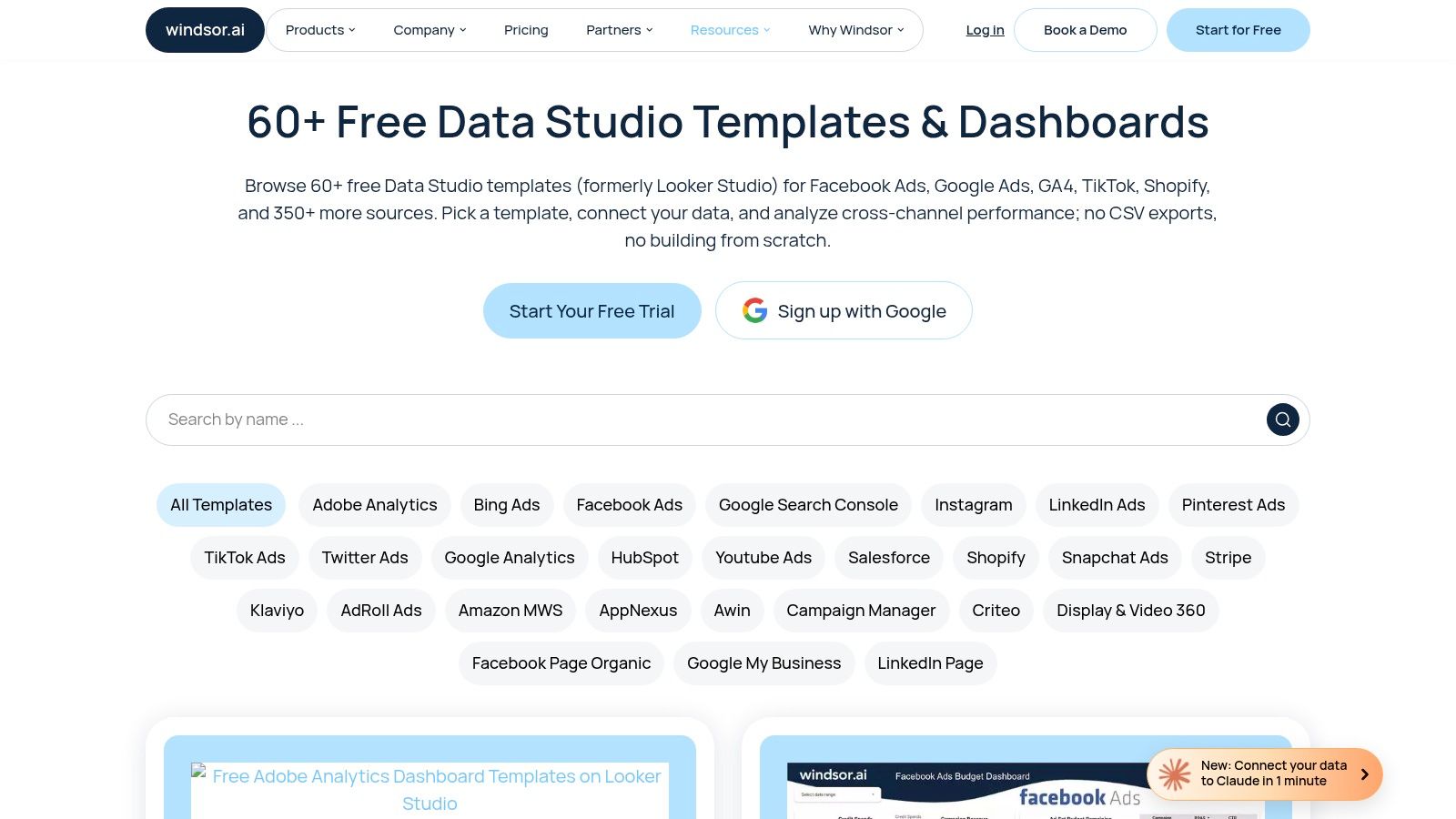Open the Connect your data to Claude banner
This screenshot has width=1456, height=819.
tap(1265, 774)
